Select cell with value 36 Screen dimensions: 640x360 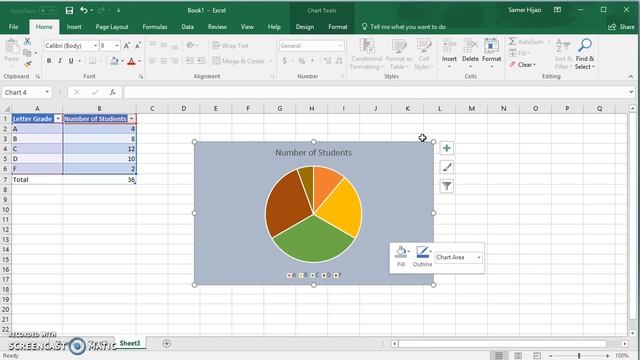[x=99, y=180]
